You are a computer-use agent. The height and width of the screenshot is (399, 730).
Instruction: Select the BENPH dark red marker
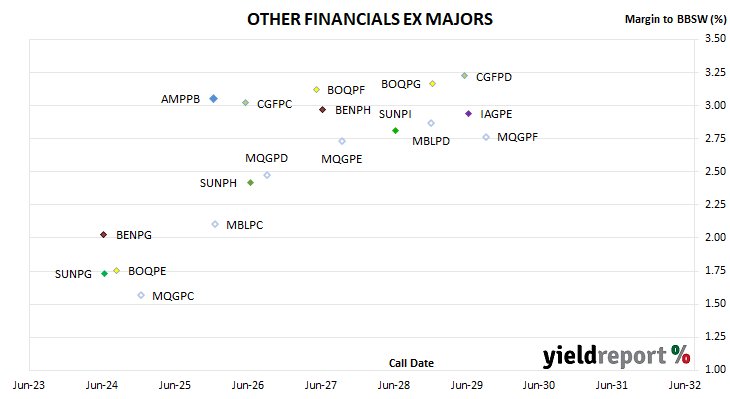coord(322,110)
